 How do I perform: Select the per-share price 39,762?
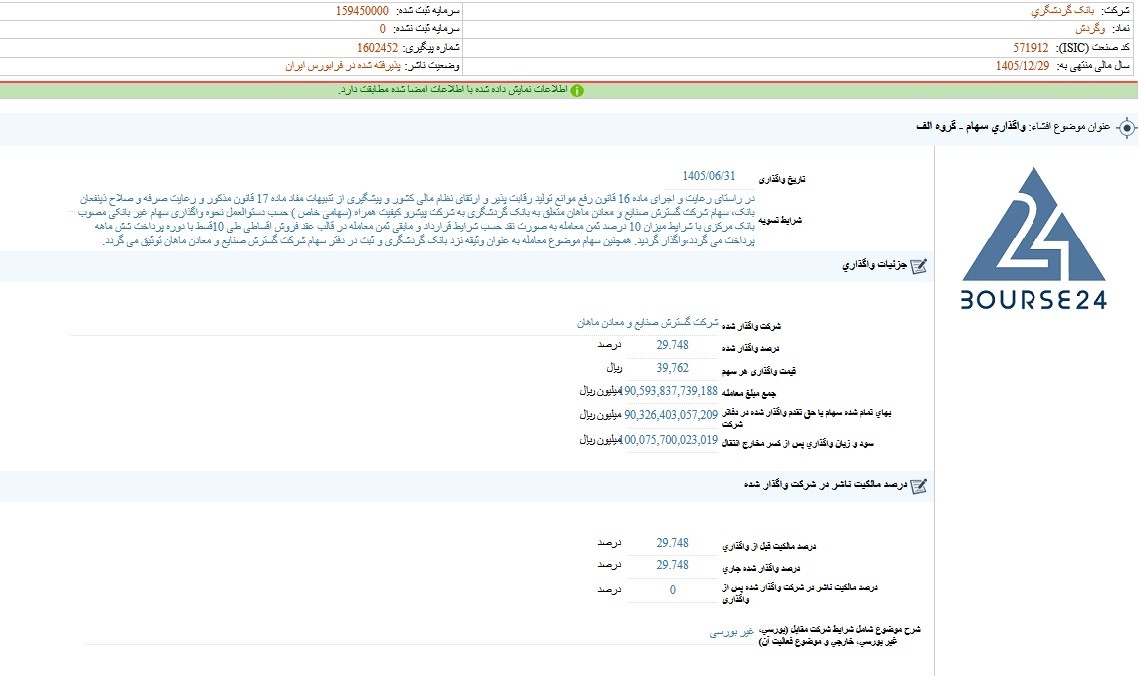click(x=672, y=368)
